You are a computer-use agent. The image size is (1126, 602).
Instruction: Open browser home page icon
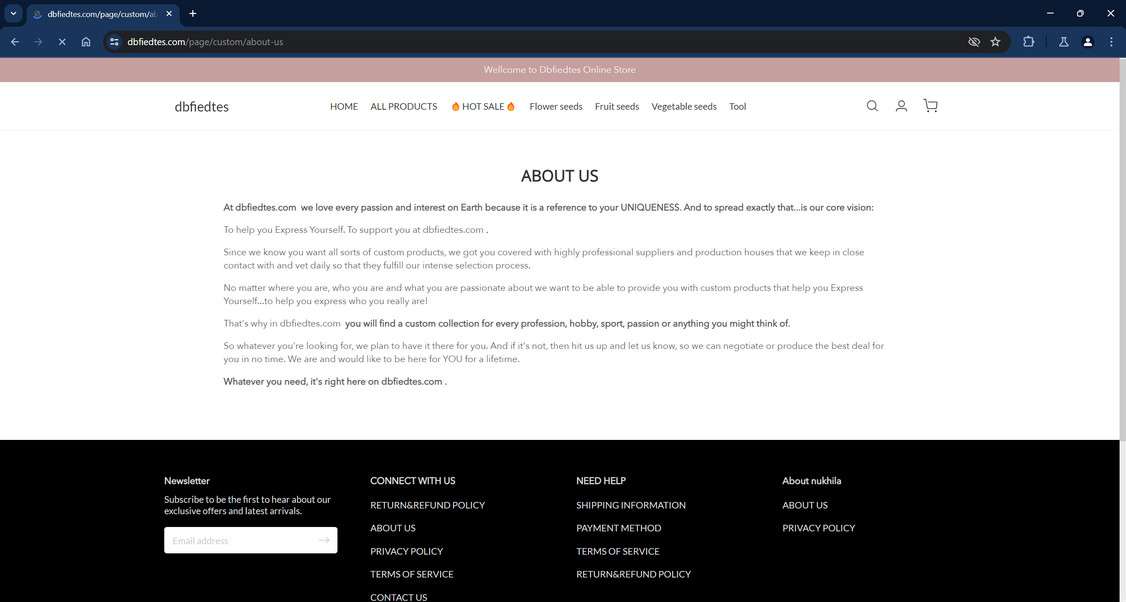(x=86, y=42)
